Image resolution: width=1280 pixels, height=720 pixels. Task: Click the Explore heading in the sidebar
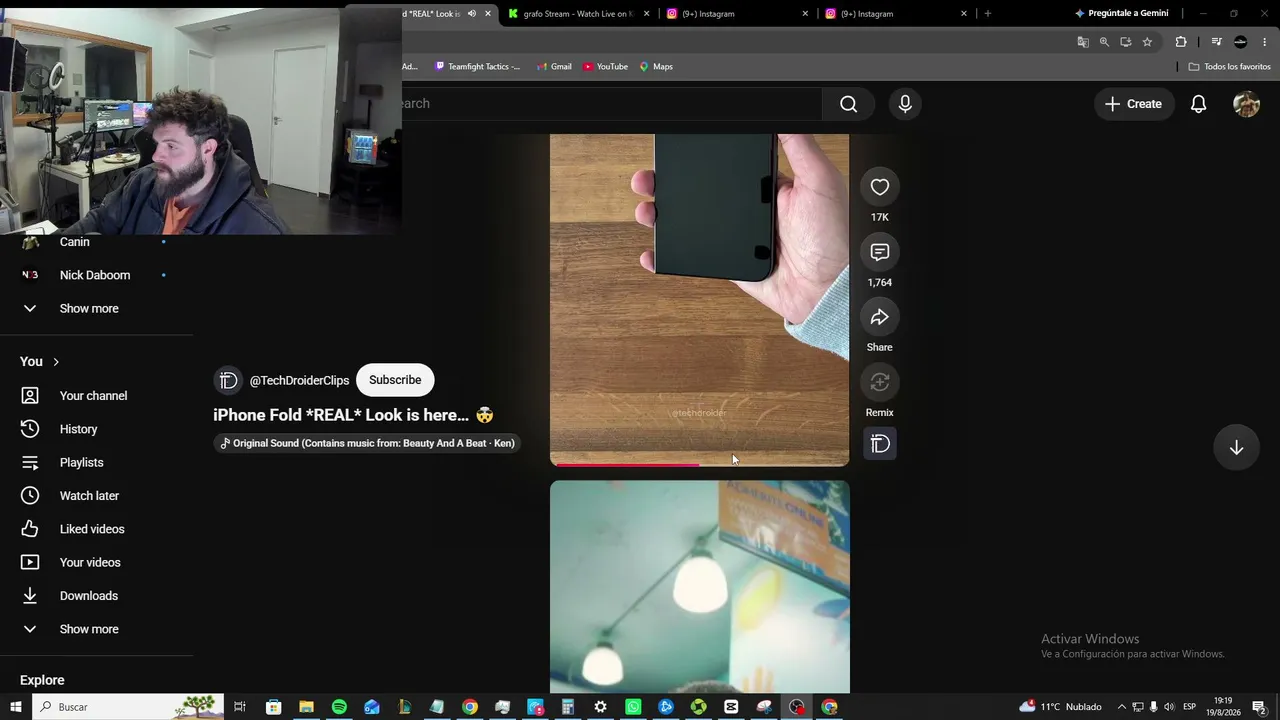pyautogui.click(x=42, y=680)
